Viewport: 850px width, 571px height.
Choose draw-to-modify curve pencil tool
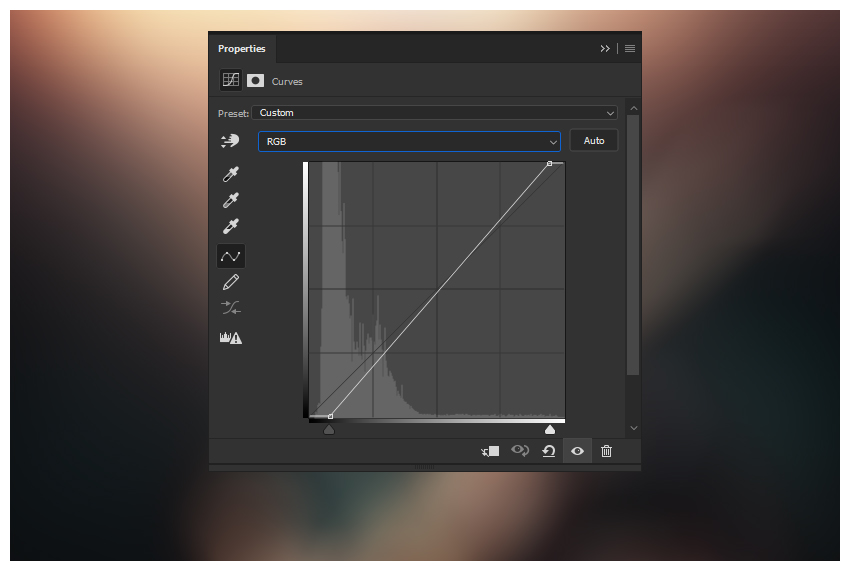click(x=230, y=282)
